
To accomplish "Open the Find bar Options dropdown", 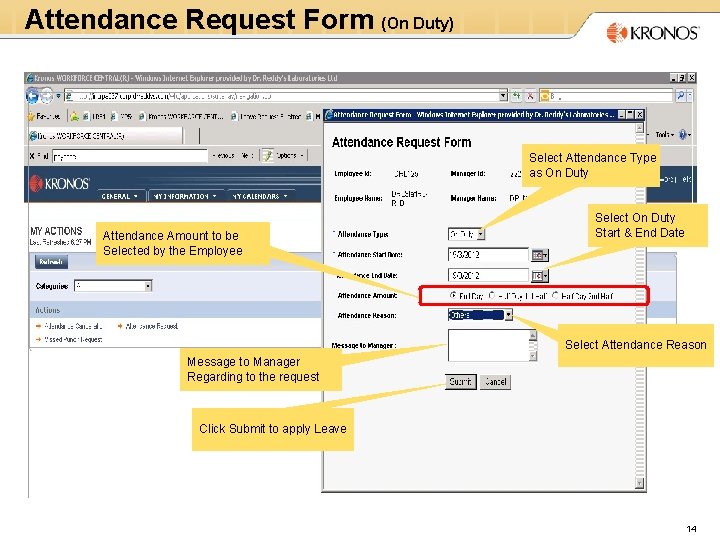I will pos(290,156).
